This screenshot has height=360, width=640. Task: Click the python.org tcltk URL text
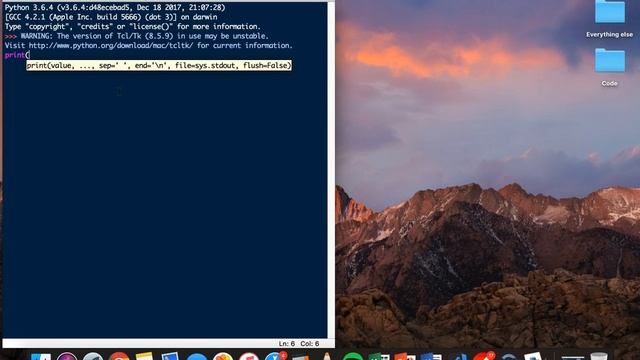pyautogui.click(x=111, y=45)
